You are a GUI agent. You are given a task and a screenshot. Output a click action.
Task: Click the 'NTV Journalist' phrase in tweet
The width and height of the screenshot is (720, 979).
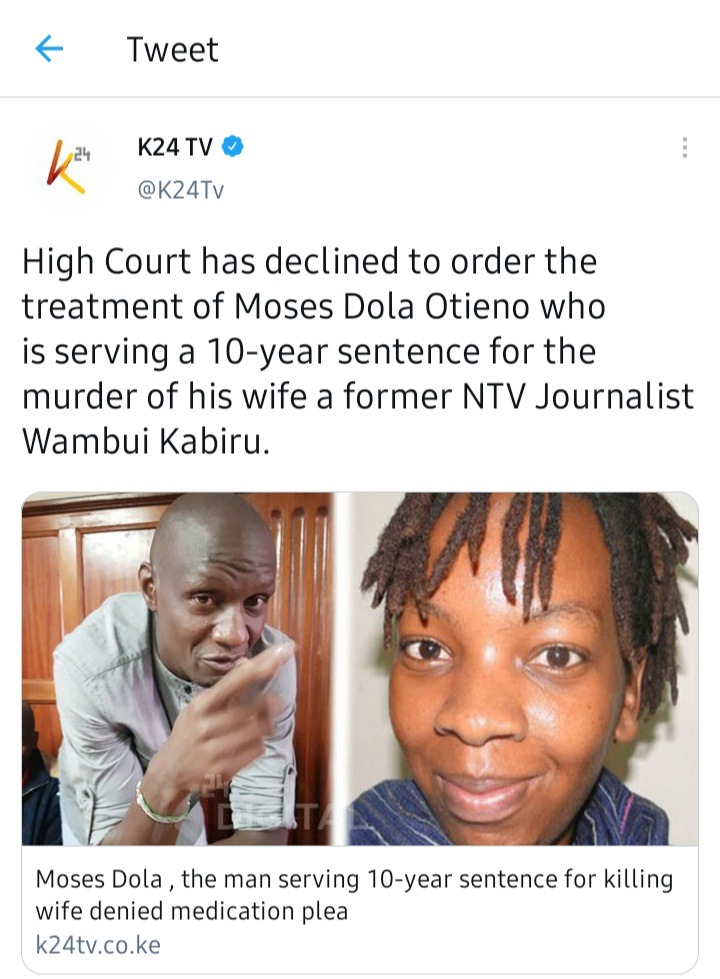[578, 396]
